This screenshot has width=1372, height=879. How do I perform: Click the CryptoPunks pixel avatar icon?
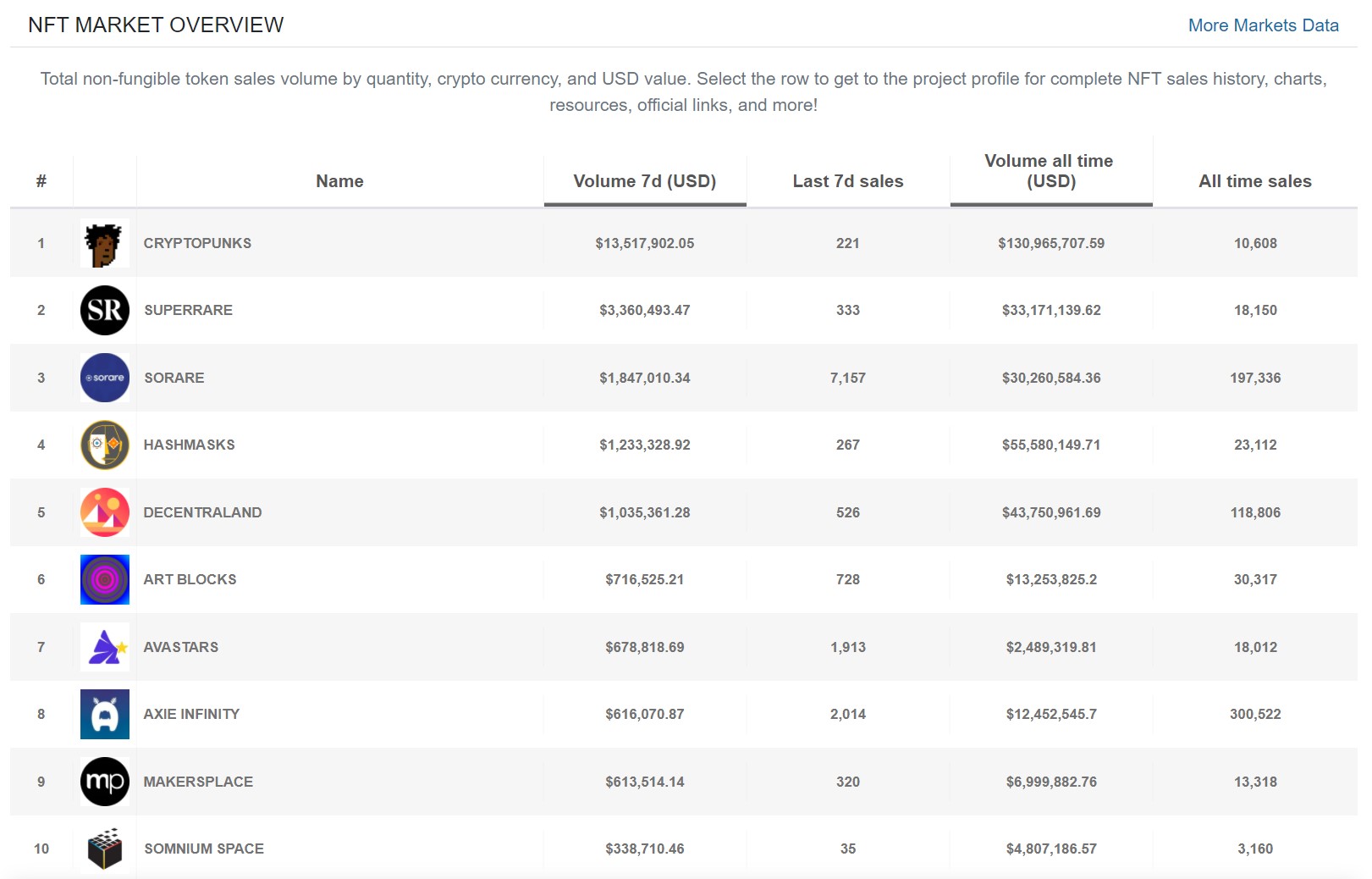click(x=104, y=243)
